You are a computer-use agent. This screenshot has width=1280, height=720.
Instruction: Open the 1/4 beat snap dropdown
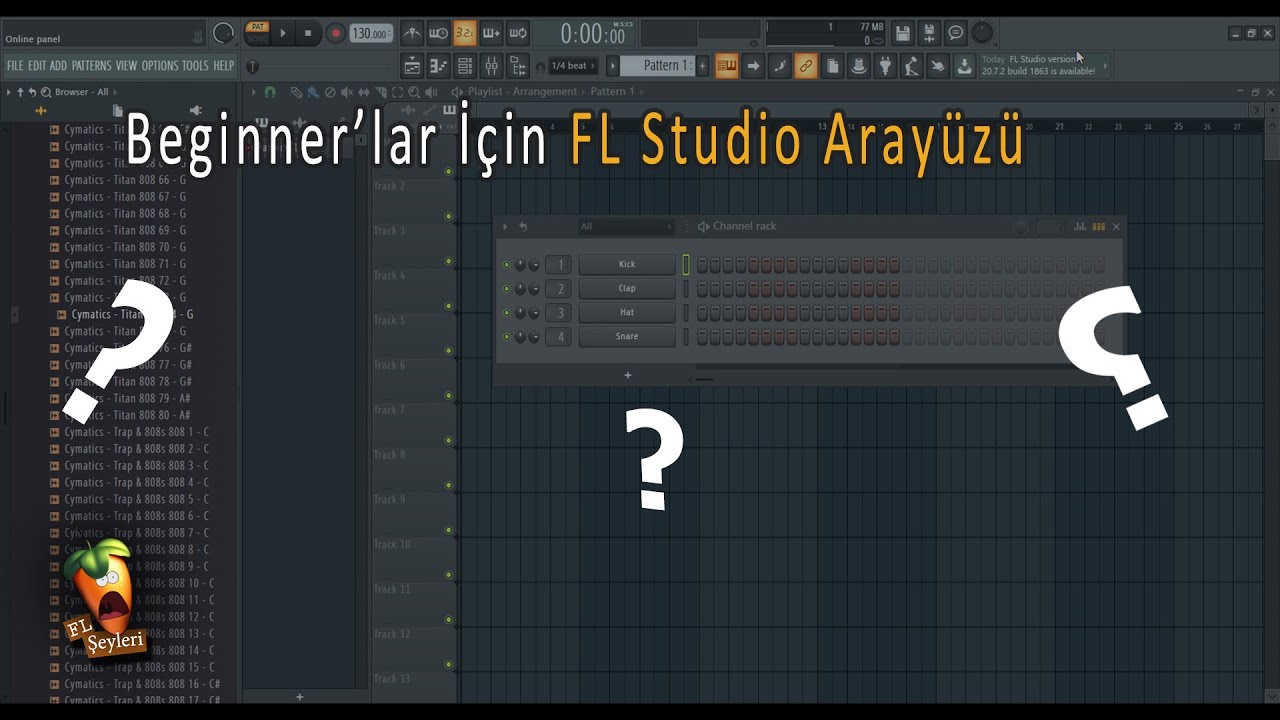click(574, 66)
